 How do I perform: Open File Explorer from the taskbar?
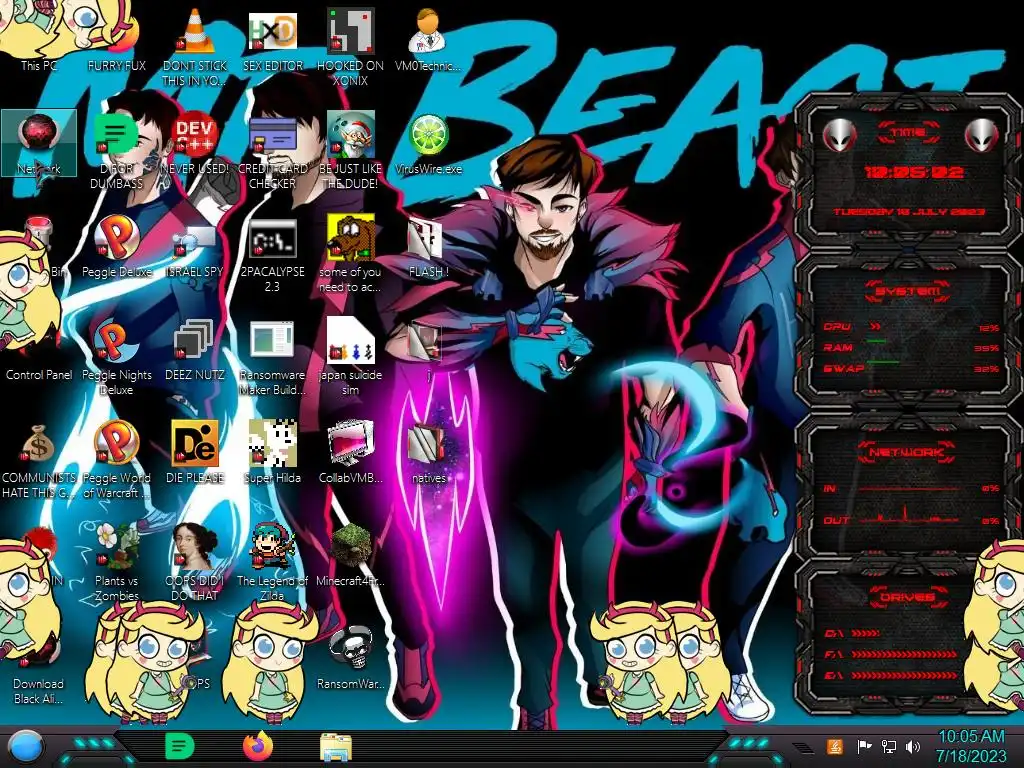tap(336, 747)
